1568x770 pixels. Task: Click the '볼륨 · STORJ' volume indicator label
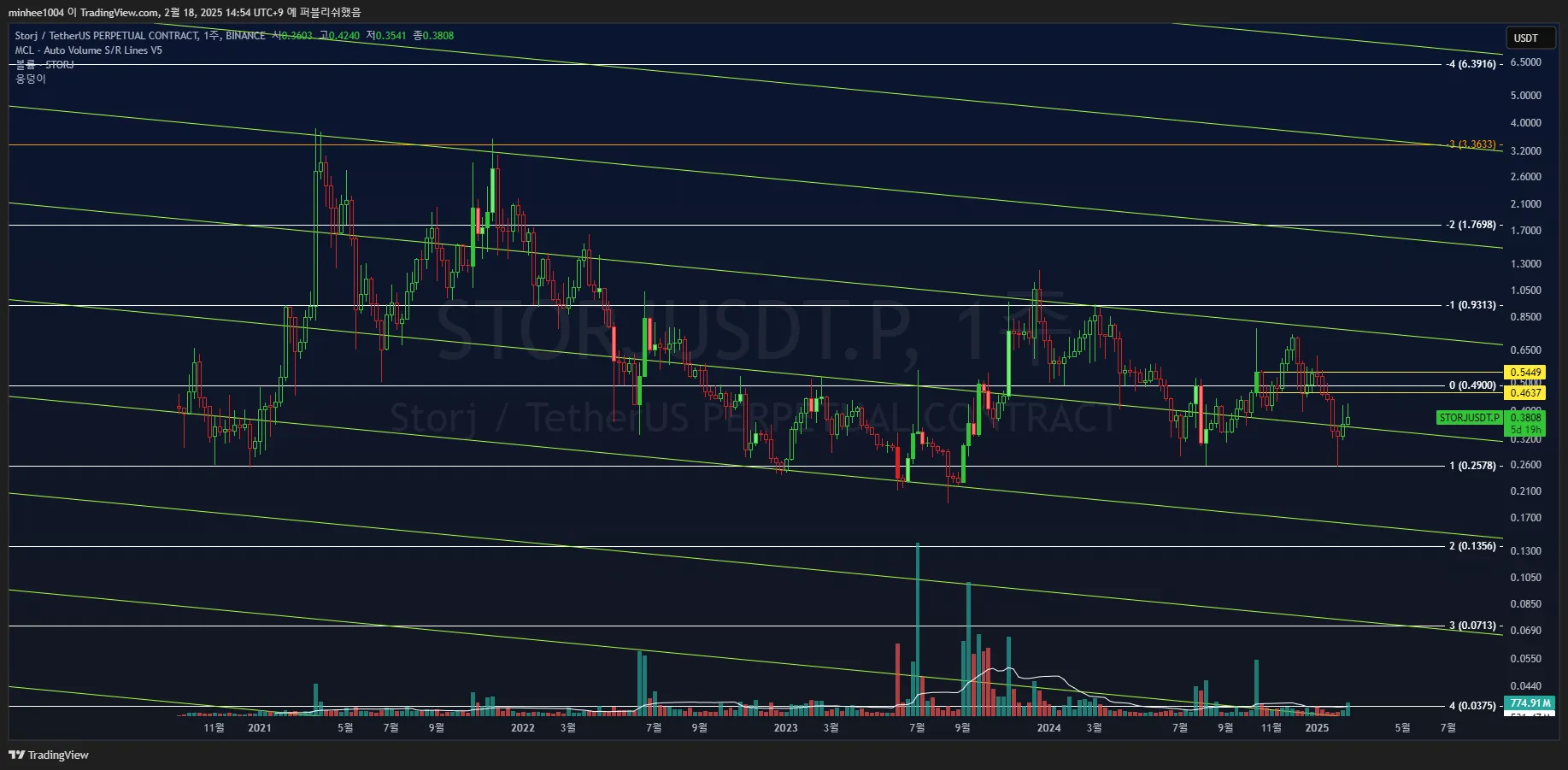tap(44, 65)
